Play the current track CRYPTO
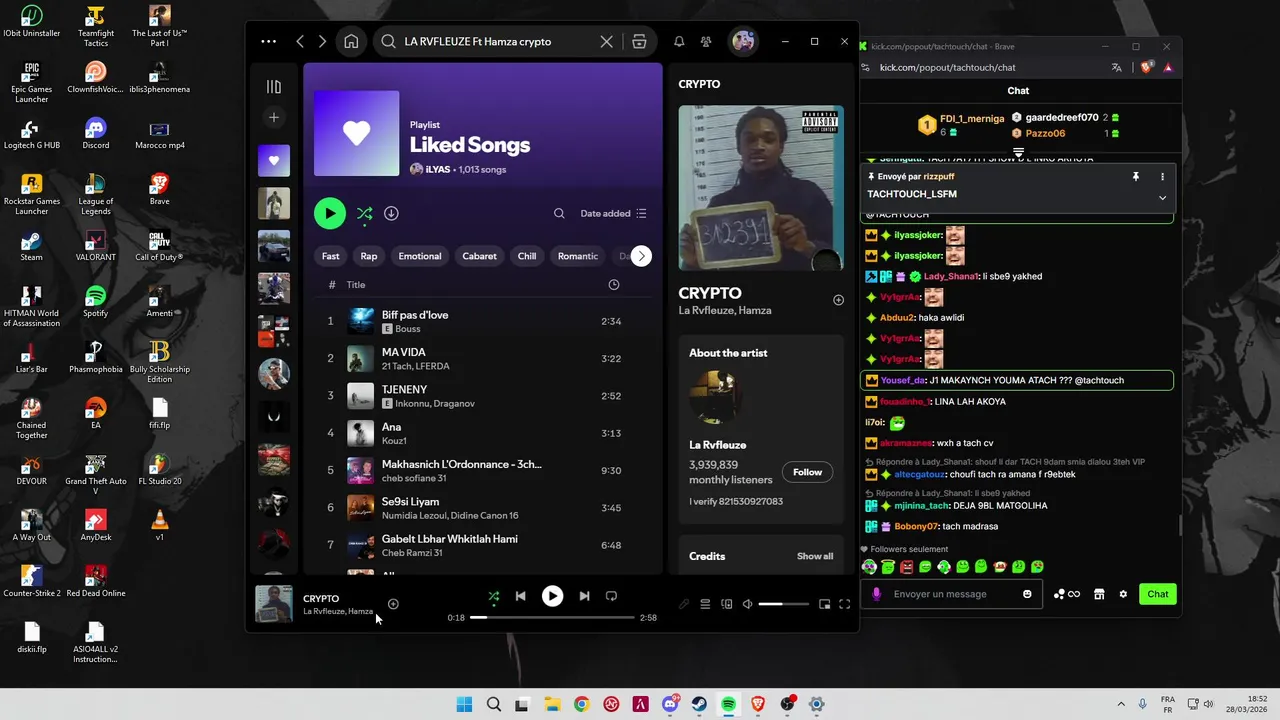 click(x=552, y=596)
